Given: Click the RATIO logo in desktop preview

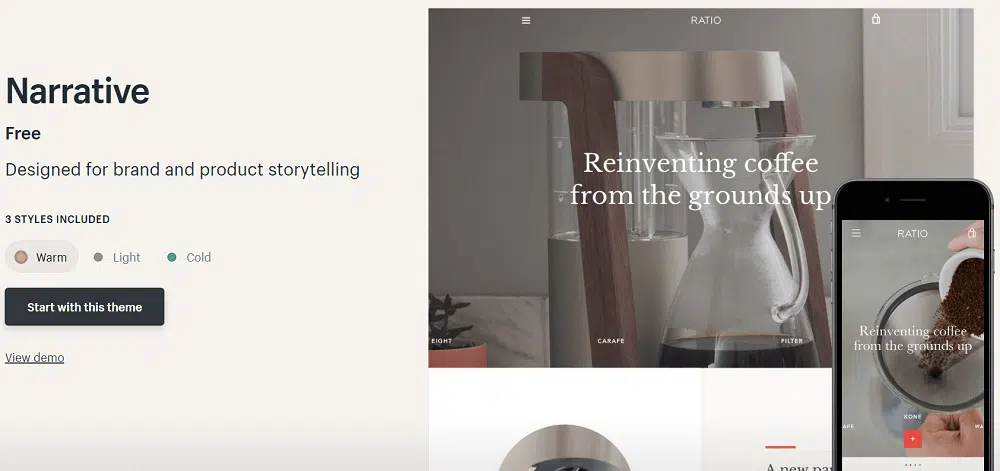Looking at the screenshot, I should point(705,20).
